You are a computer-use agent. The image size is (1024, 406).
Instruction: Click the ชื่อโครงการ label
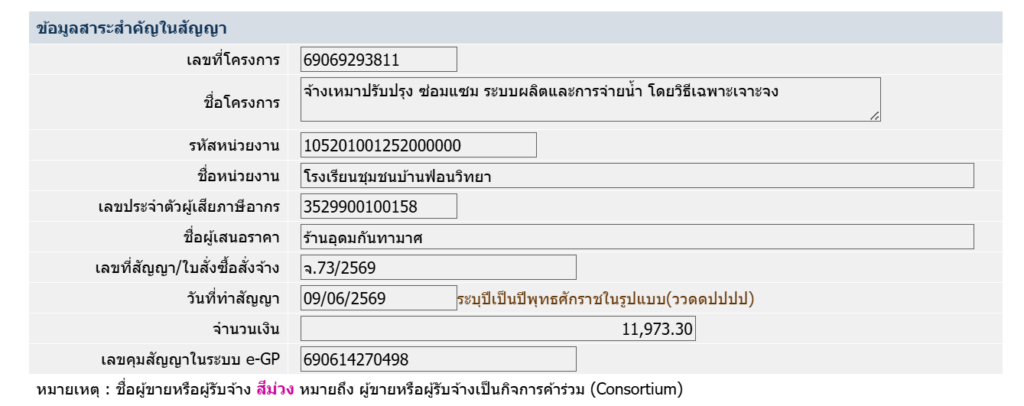pyautogui.click(x=242, y=103)
